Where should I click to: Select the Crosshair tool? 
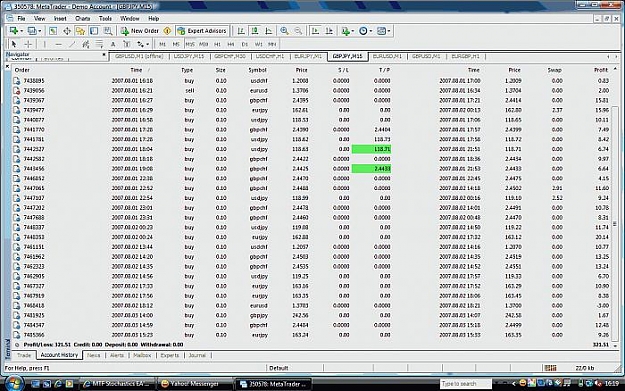click(28, 44)
